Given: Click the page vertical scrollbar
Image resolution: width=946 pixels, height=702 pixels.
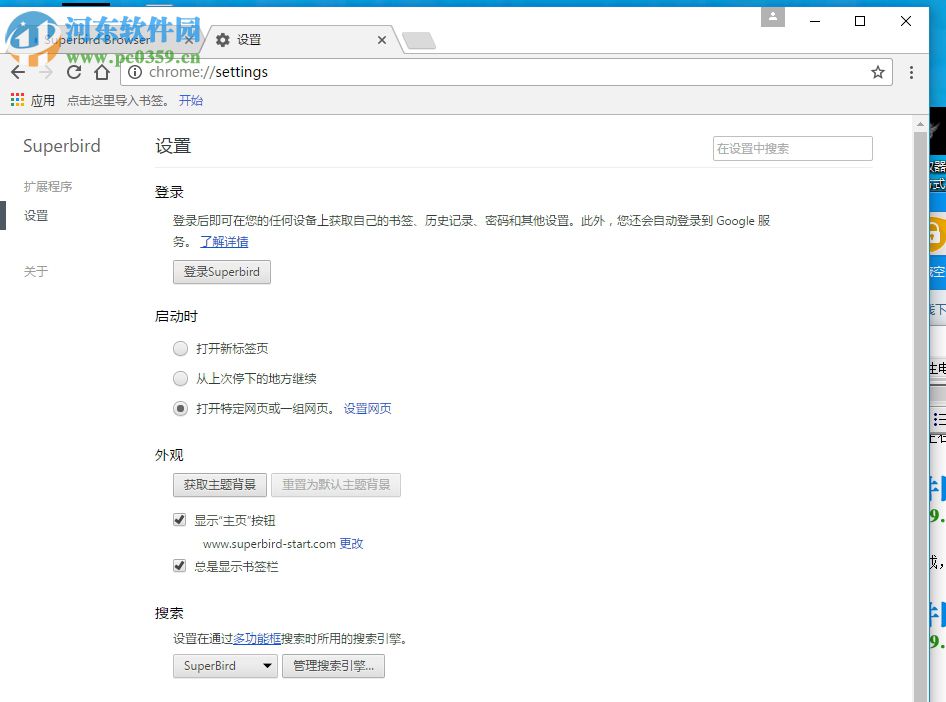Looking at the screenshot, I should tap(920, 416).
